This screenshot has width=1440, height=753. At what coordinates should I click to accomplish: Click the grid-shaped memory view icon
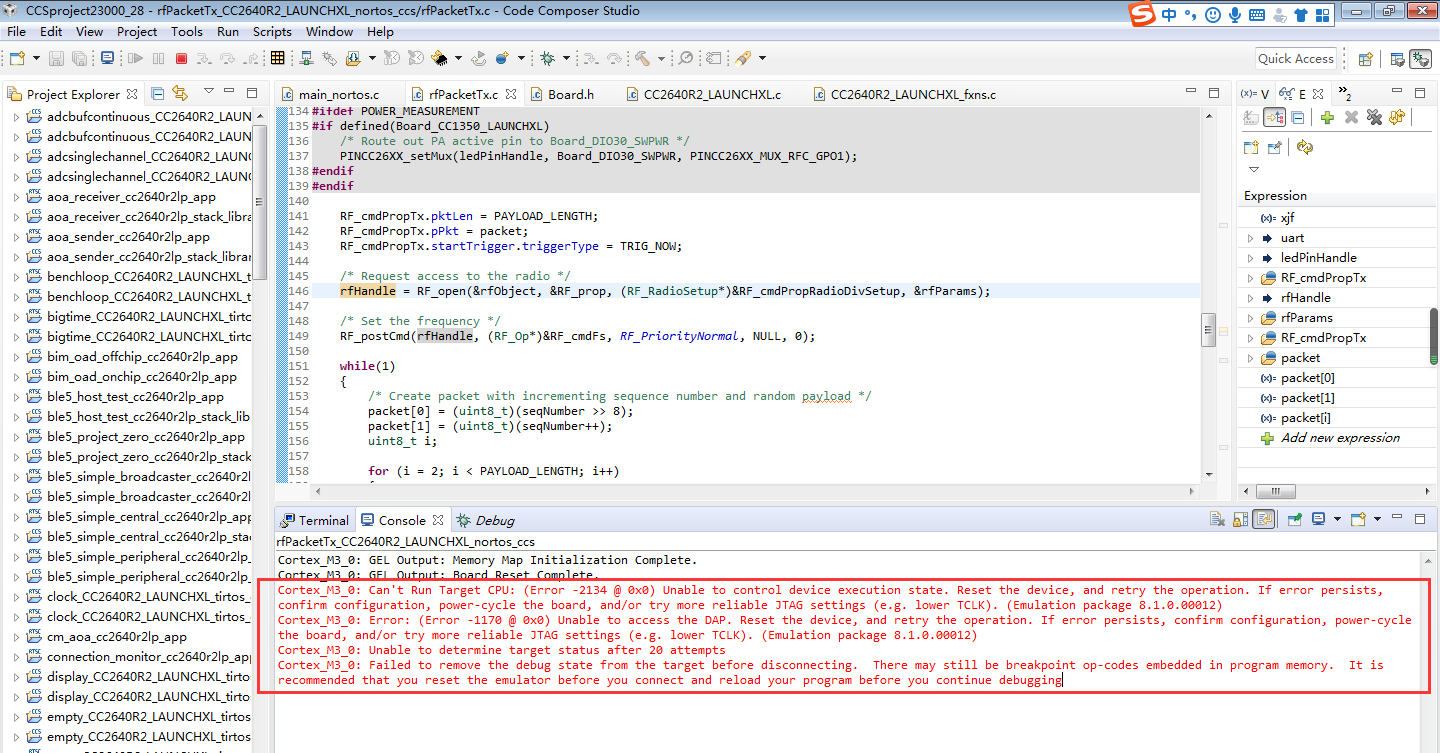coord(278,58)
